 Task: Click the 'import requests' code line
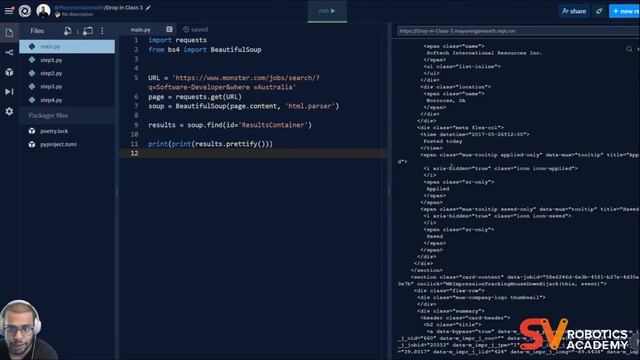click(x=178, y=40)
